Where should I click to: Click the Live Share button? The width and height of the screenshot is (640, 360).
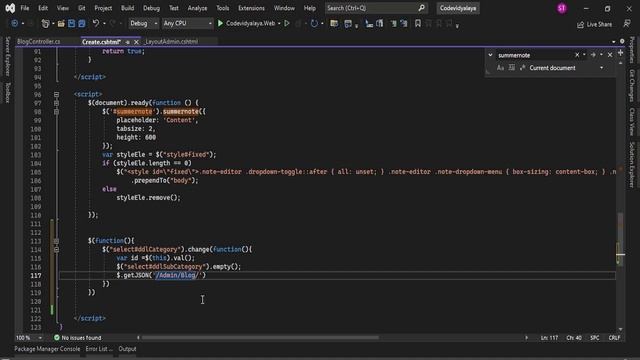(595, 24)
